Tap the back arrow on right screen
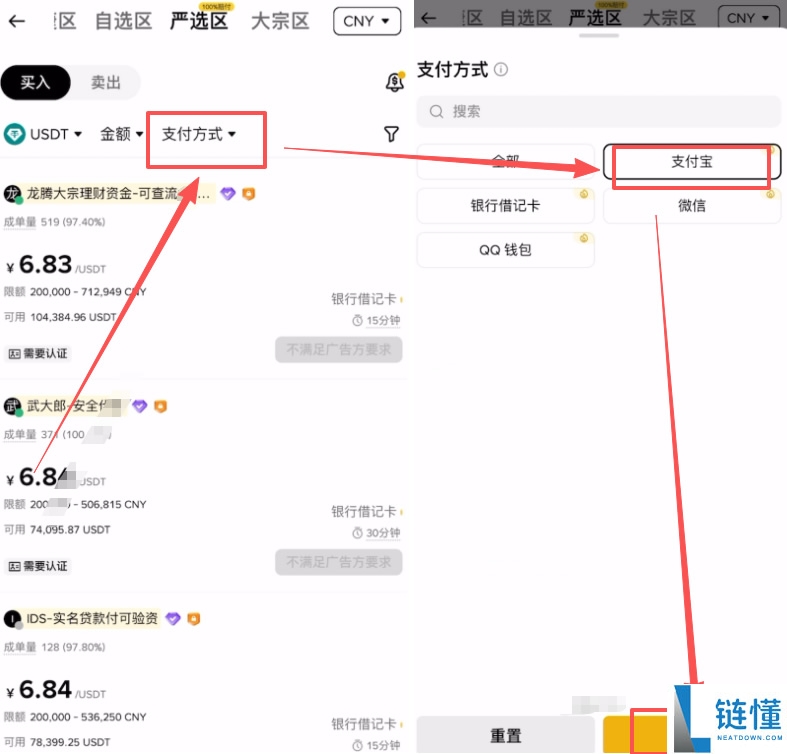 [x=428, y=19]
